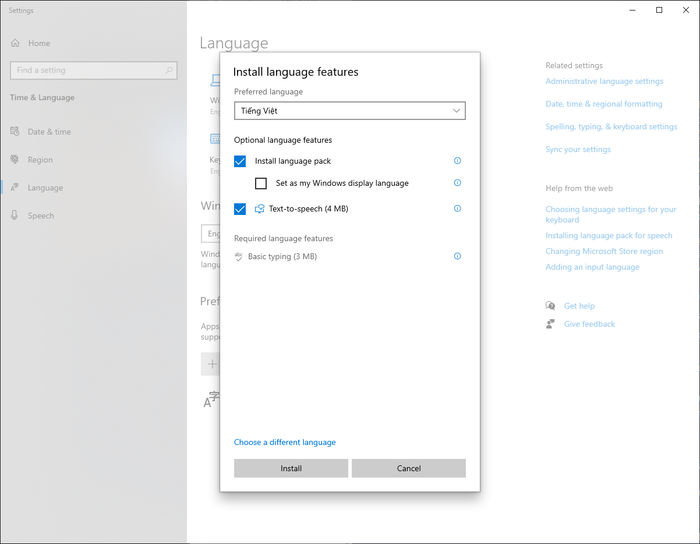This screenshot has height=544, width=700.
Task: Click the info icon beside Set as my Windows display language
Action: click(x=457, y=183)
